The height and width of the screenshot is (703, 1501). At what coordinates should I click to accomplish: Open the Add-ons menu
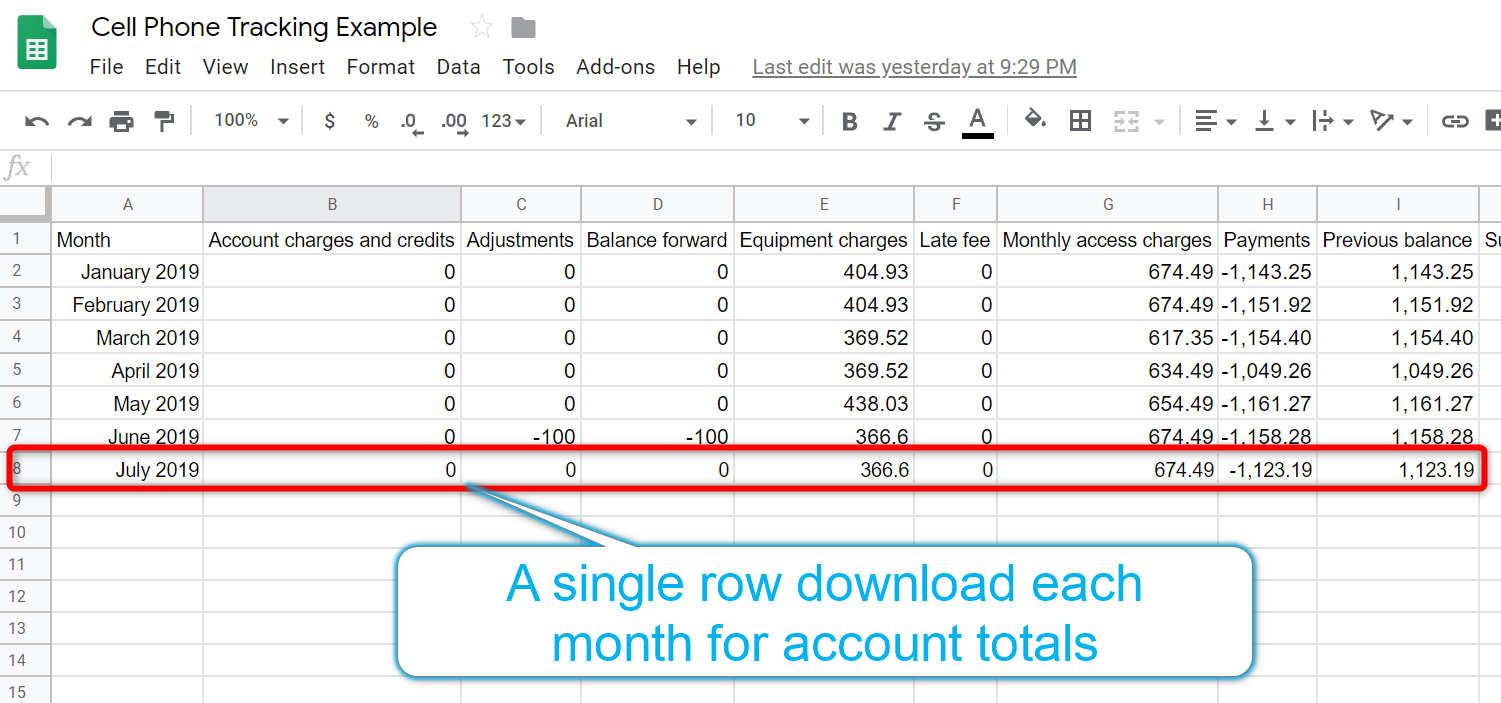tap(615, 66)
